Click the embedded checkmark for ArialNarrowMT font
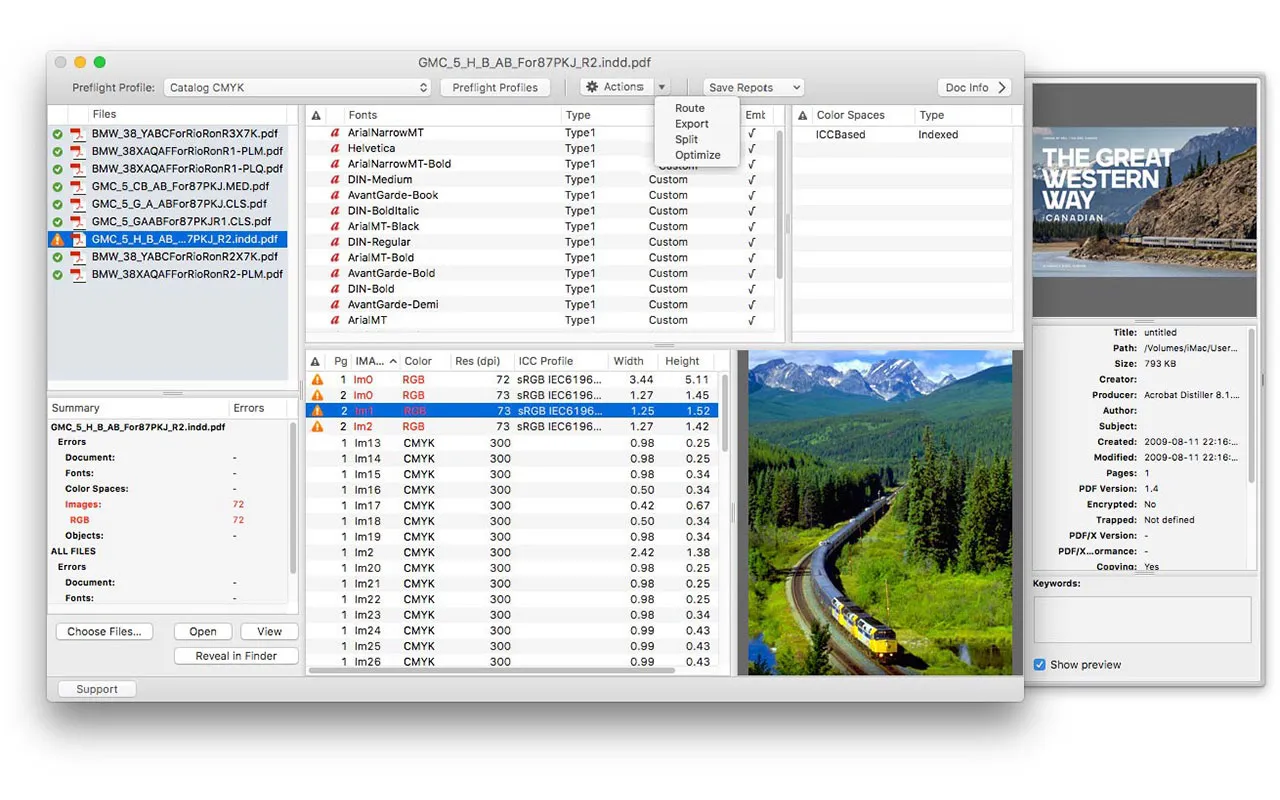 pyautogui.click(x=752, y=133)
